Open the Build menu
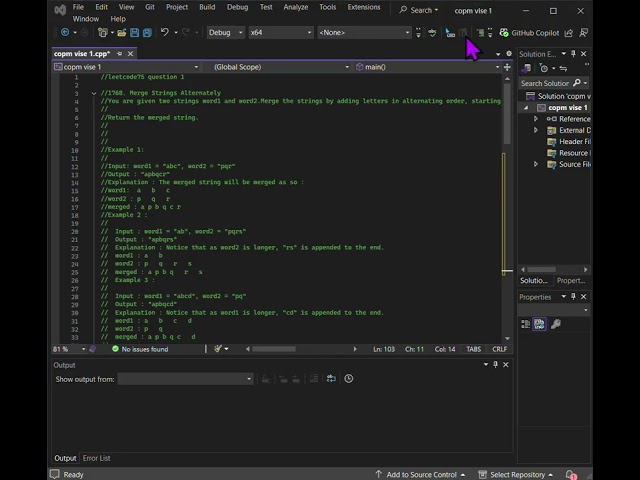Viewport: 640px width, 480px height. point(207,7)
